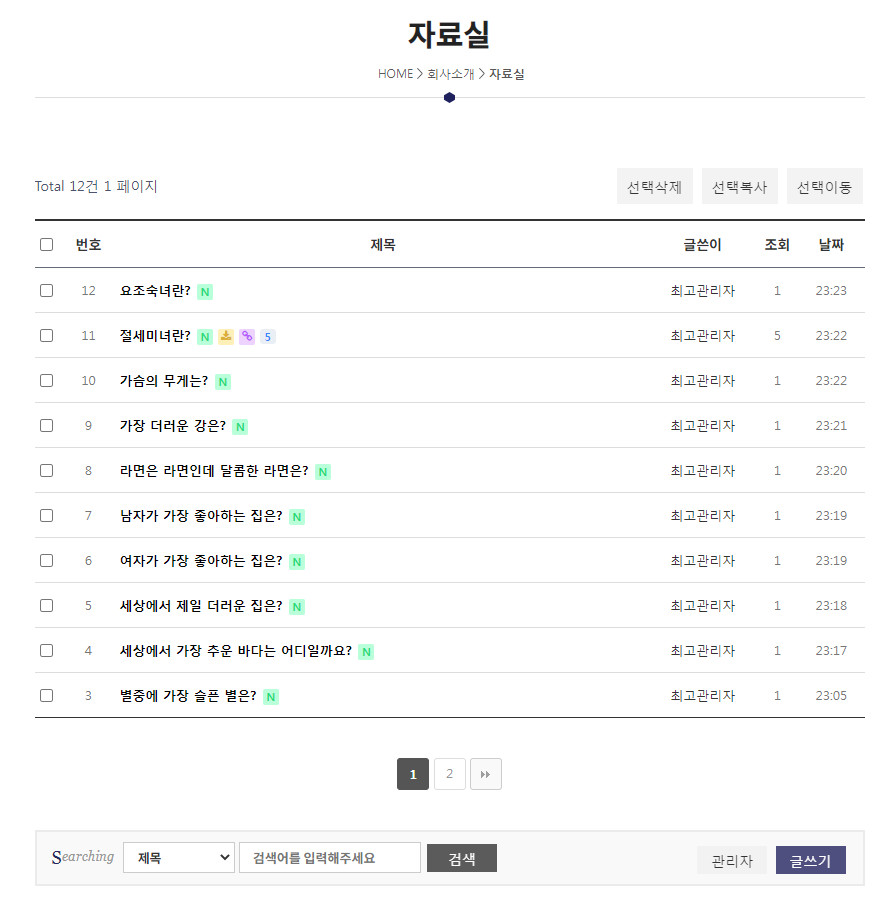Click the 회사소개 breadcrumb link
The image size is (893, 907).
point(451,74)
